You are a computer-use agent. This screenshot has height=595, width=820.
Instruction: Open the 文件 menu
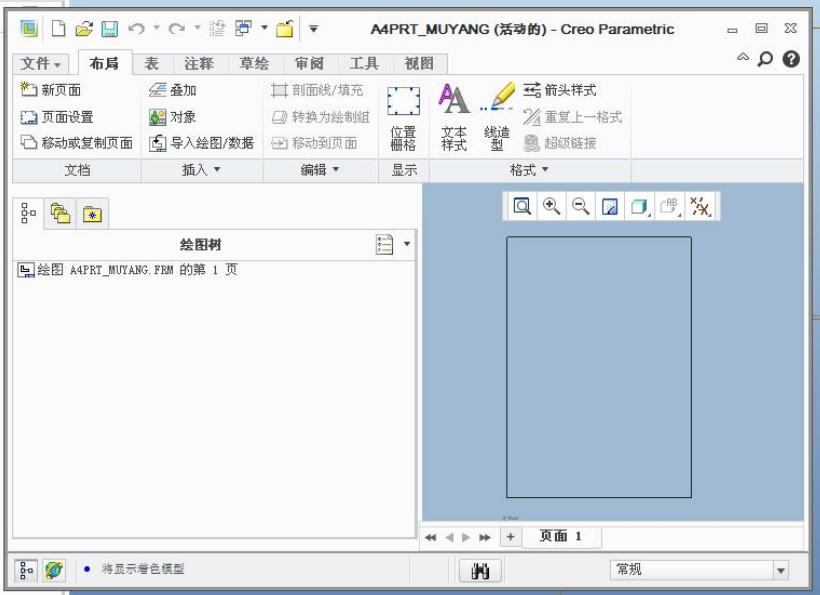(41, 64)
